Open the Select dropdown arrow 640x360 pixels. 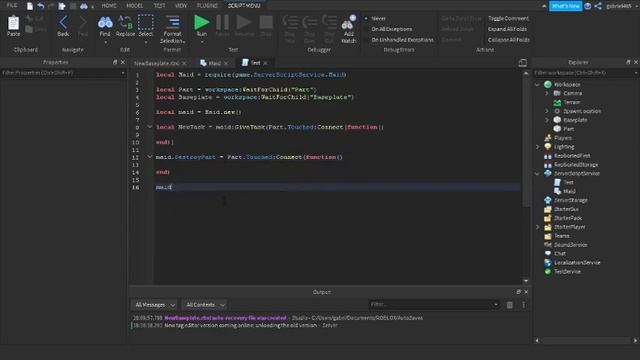coord(145,42)
